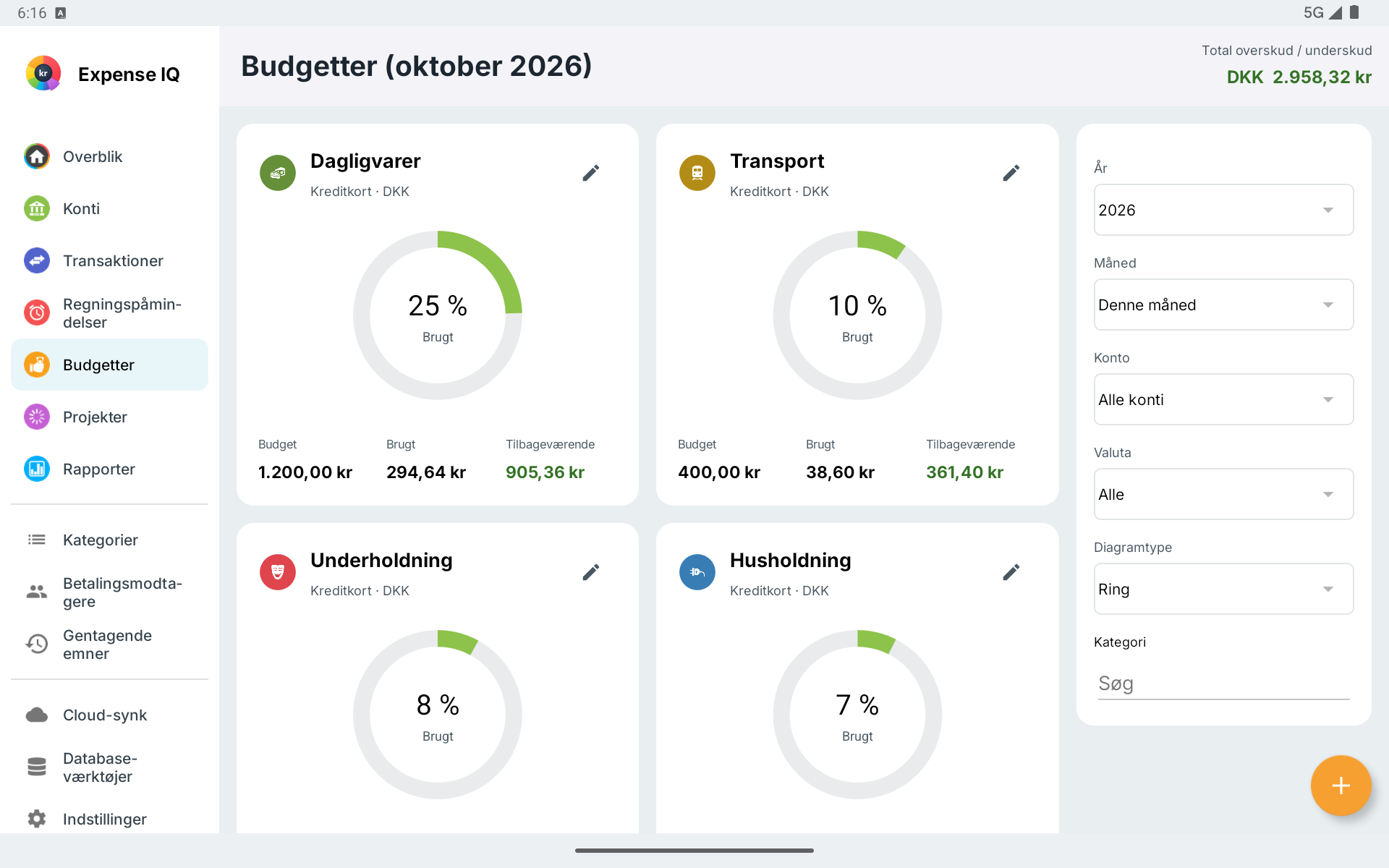Open the Rapporter chart icon
Viewport: 1389px width, 868px height.
tap(37, 469)
